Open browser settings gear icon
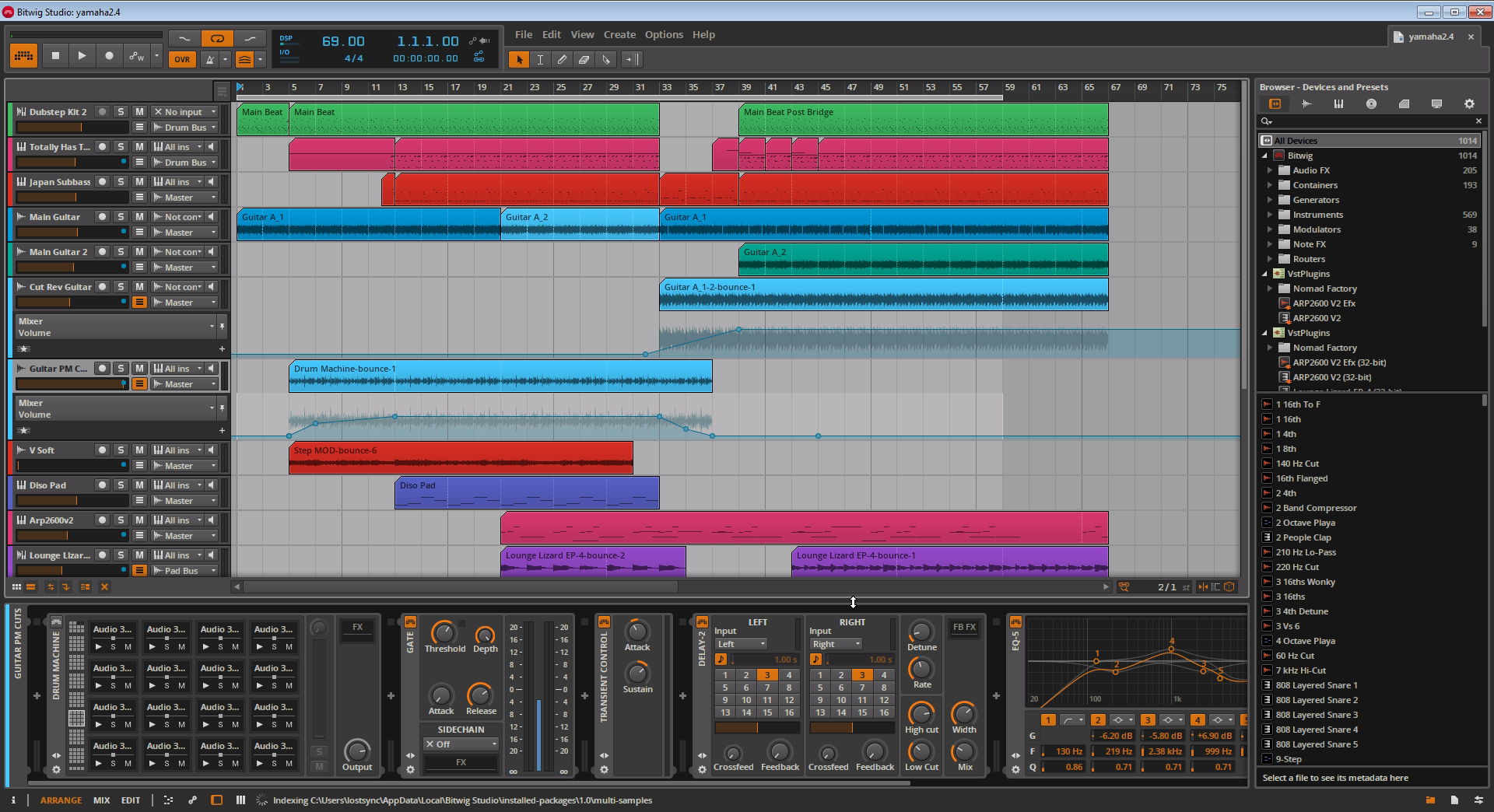Image resolution: width=1494 pixels, height=812 pixels. (1469, 103)
